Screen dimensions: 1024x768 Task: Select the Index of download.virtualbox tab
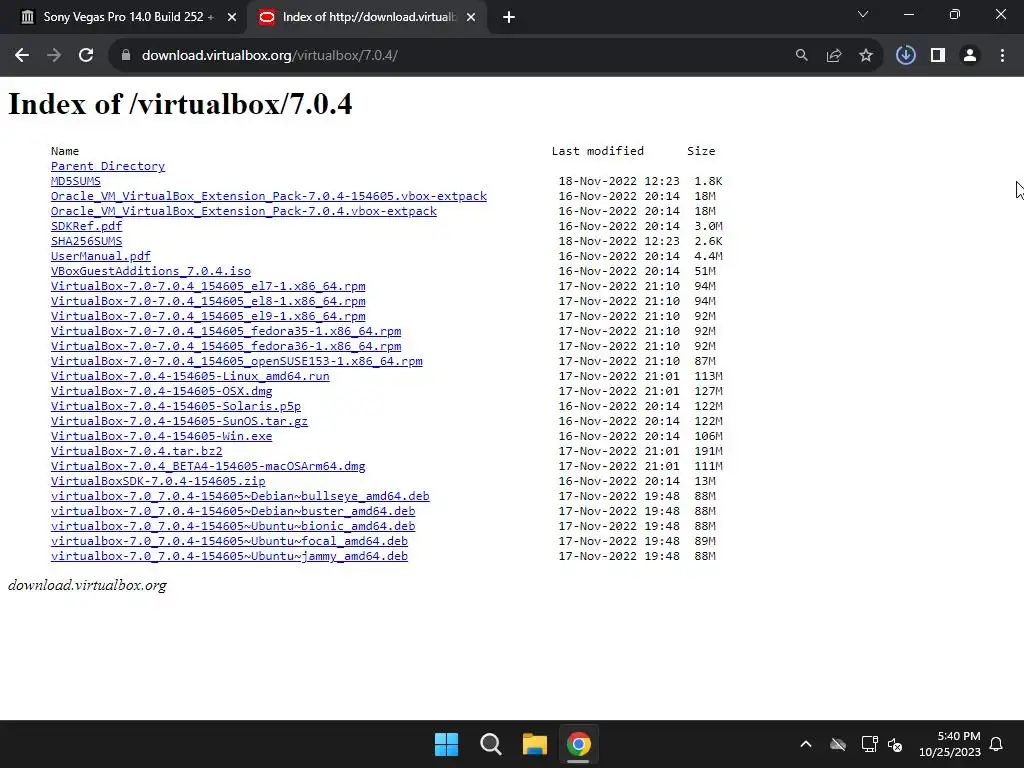coord(368,18)
